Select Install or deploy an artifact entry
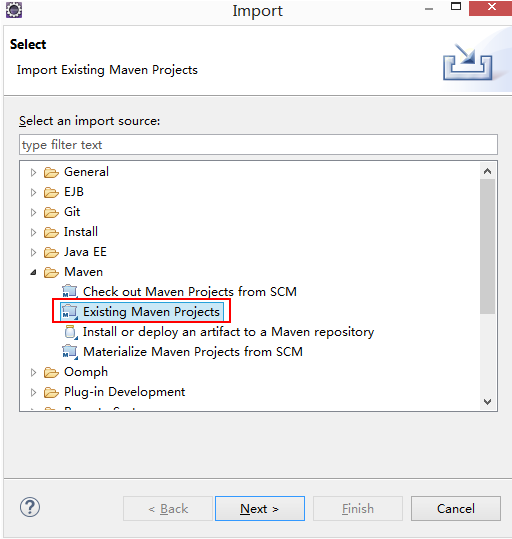The height and width of the screenshot is (539, 512). coord(228,332)
